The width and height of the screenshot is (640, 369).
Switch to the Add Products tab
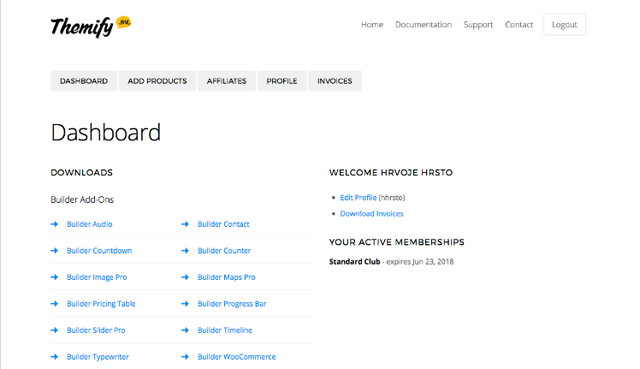(x=157, y=81)
